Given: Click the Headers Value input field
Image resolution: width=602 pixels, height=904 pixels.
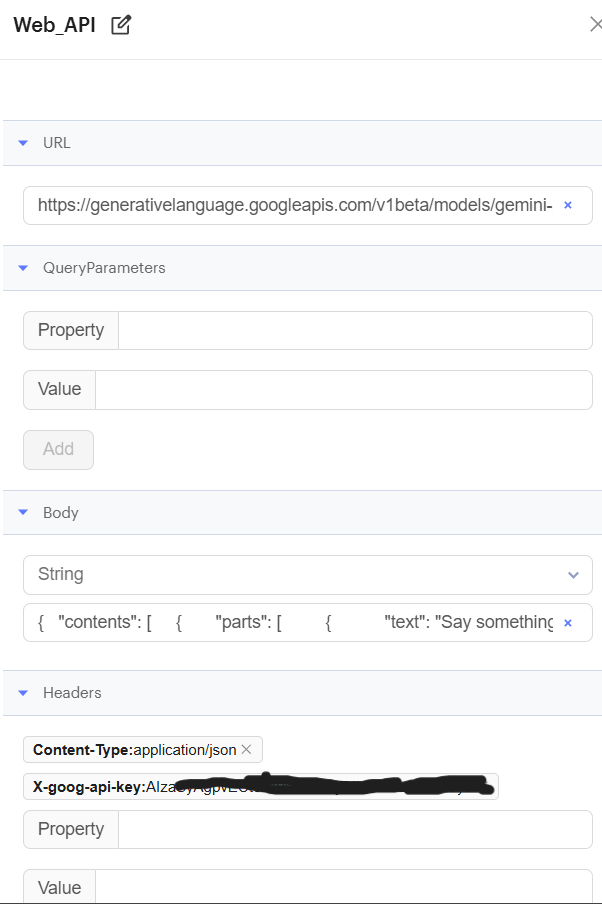Looking at the screenshot, I should (x=343, y=887).
